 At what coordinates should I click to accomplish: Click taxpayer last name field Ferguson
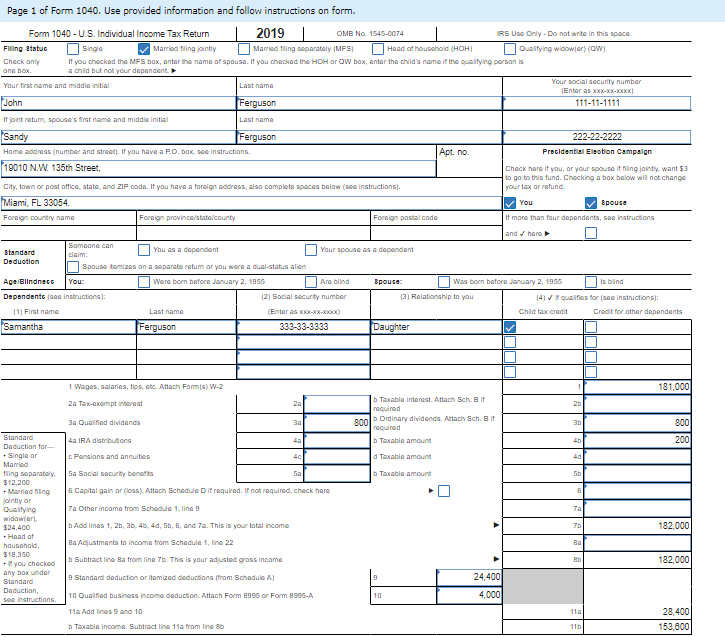tap(369, 103)
